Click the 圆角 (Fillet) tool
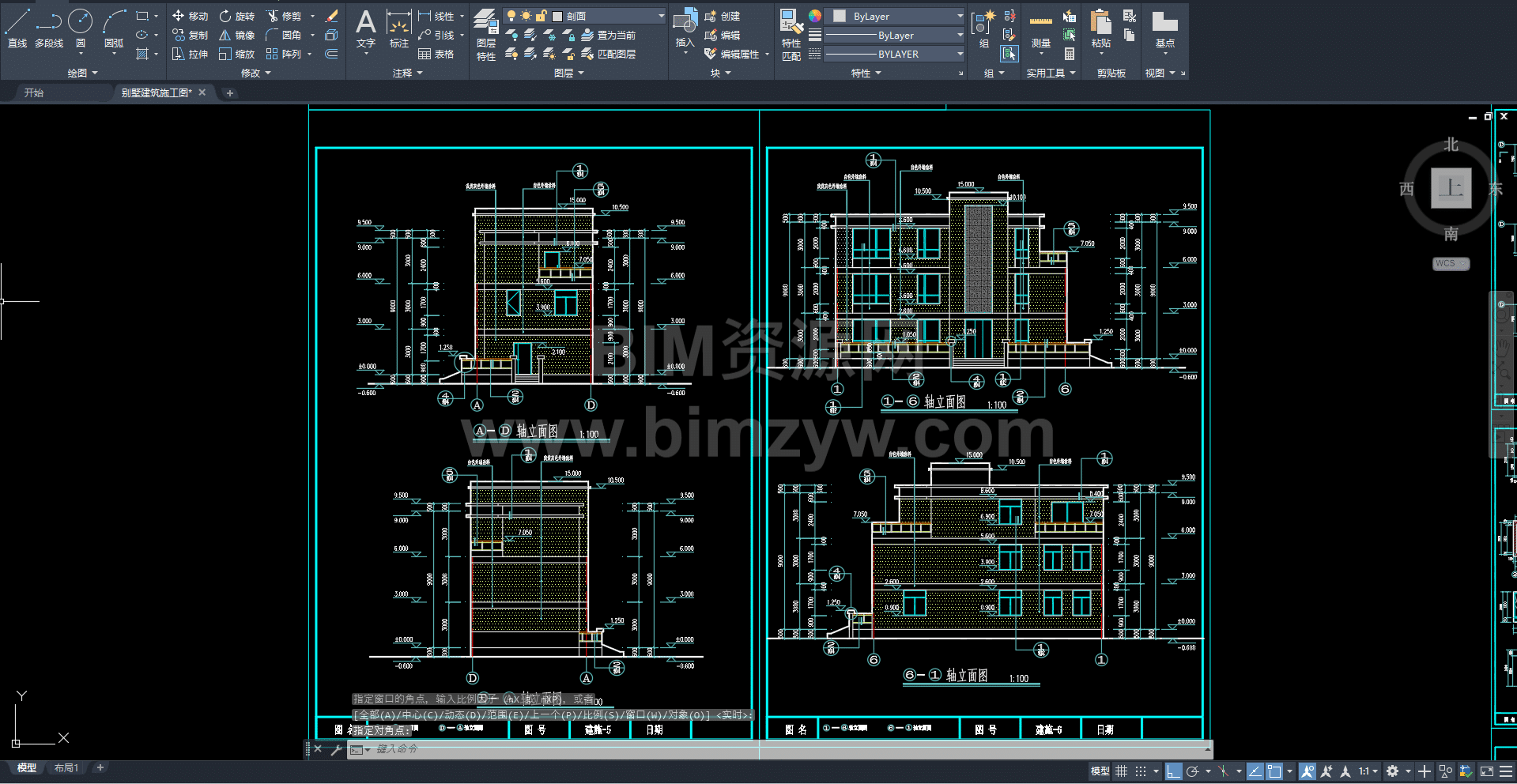This screenshot has width=1517, height=784. coord(284,35)
